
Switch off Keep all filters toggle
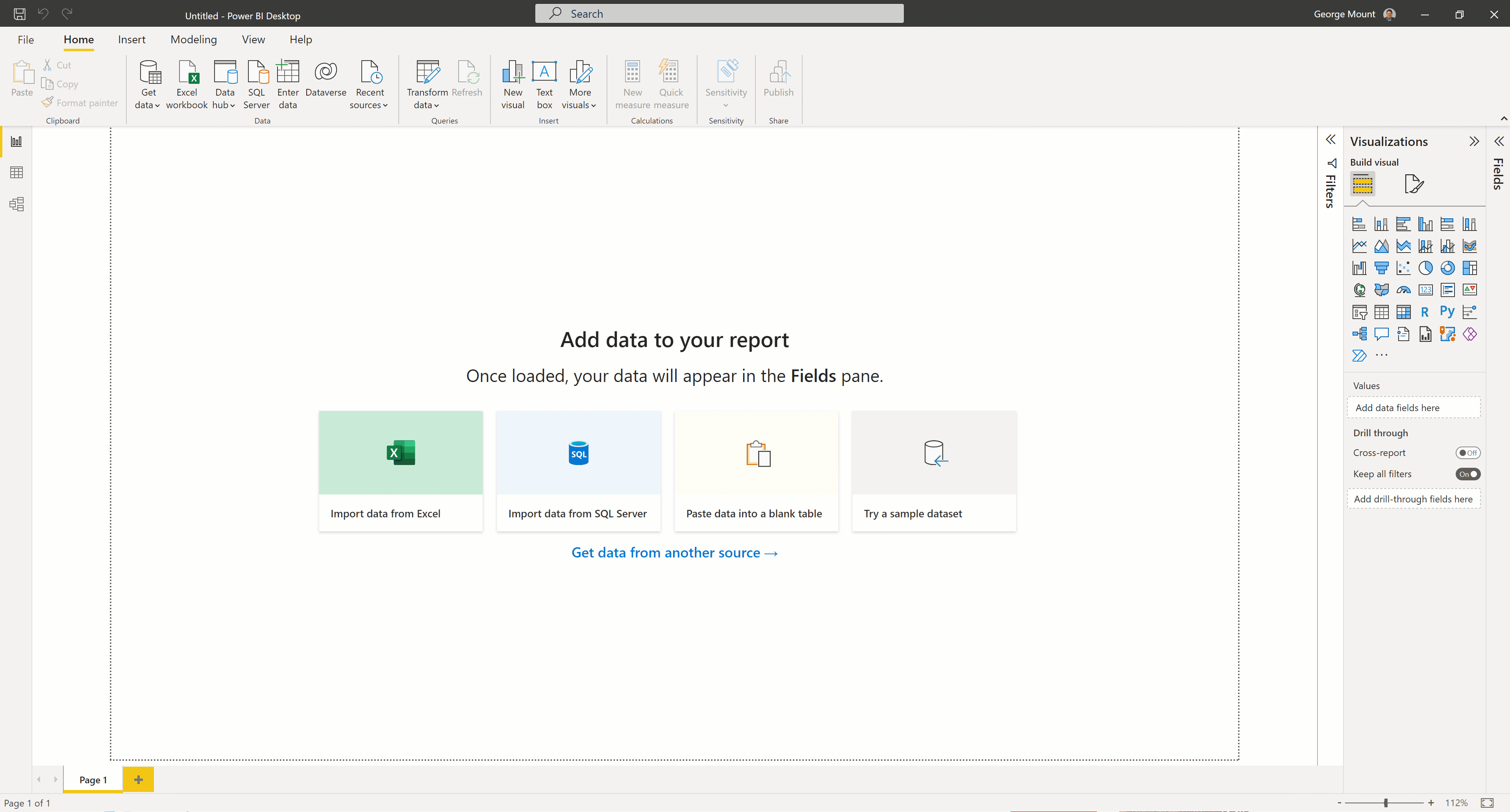(x=1467, y=474)
